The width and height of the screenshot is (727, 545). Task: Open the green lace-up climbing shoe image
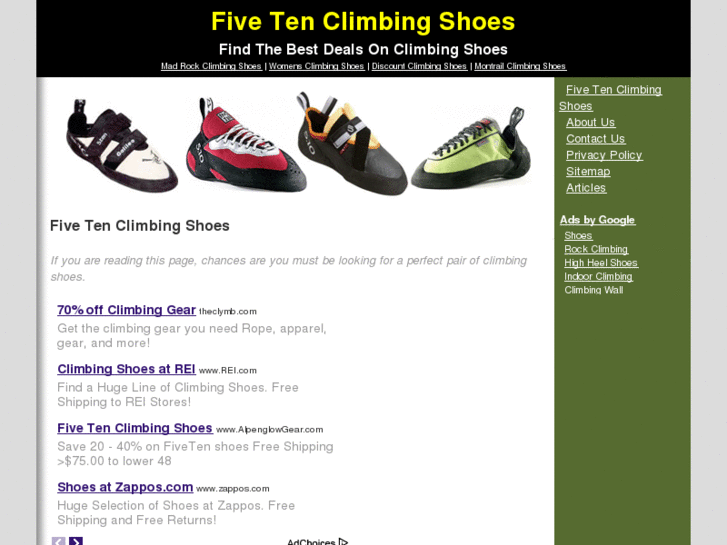pyautogui.click(x=472, y=149)
